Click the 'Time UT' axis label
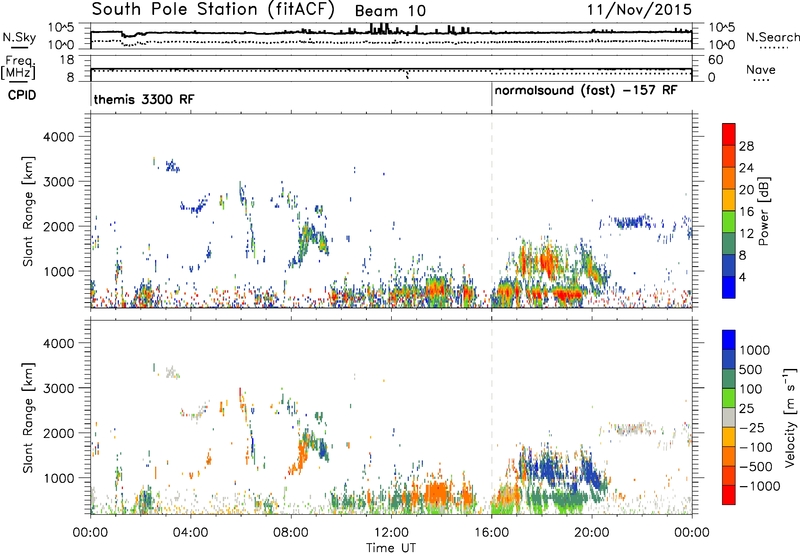The image size is (800, 554). click(391, 548)
